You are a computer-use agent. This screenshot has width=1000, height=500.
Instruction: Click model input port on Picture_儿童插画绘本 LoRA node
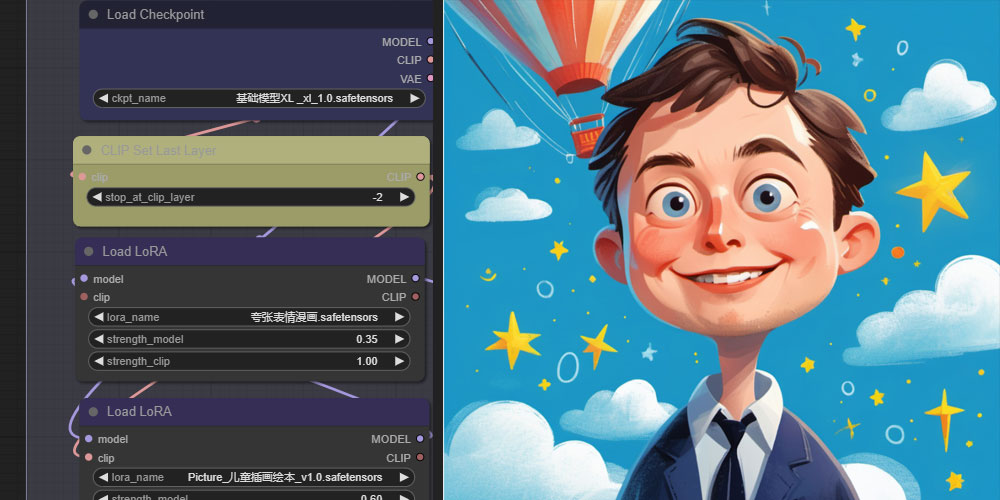point(88,439)
